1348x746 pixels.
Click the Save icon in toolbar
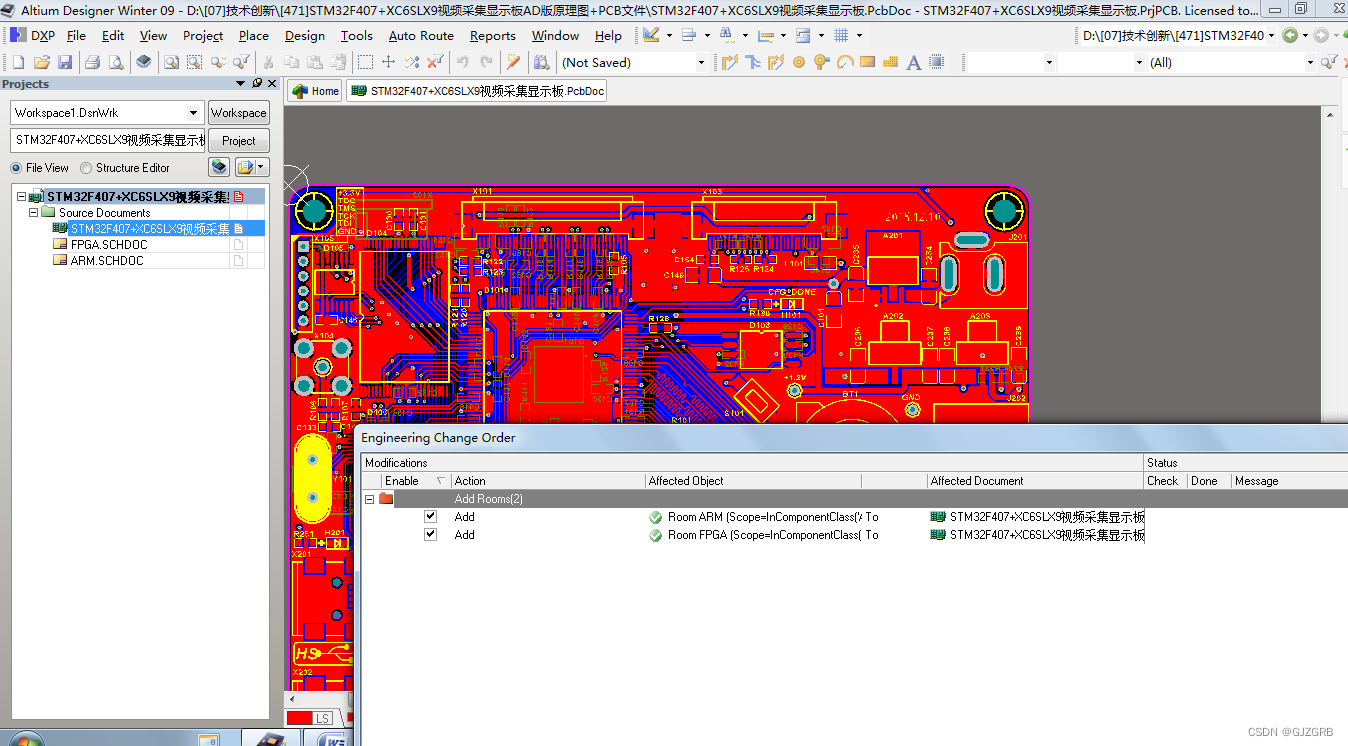[65, 62]
